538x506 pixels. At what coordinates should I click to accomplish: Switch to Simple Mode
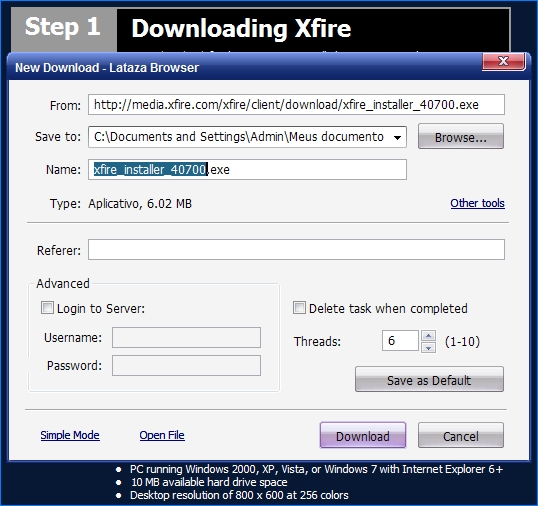(x=70, y=435)
